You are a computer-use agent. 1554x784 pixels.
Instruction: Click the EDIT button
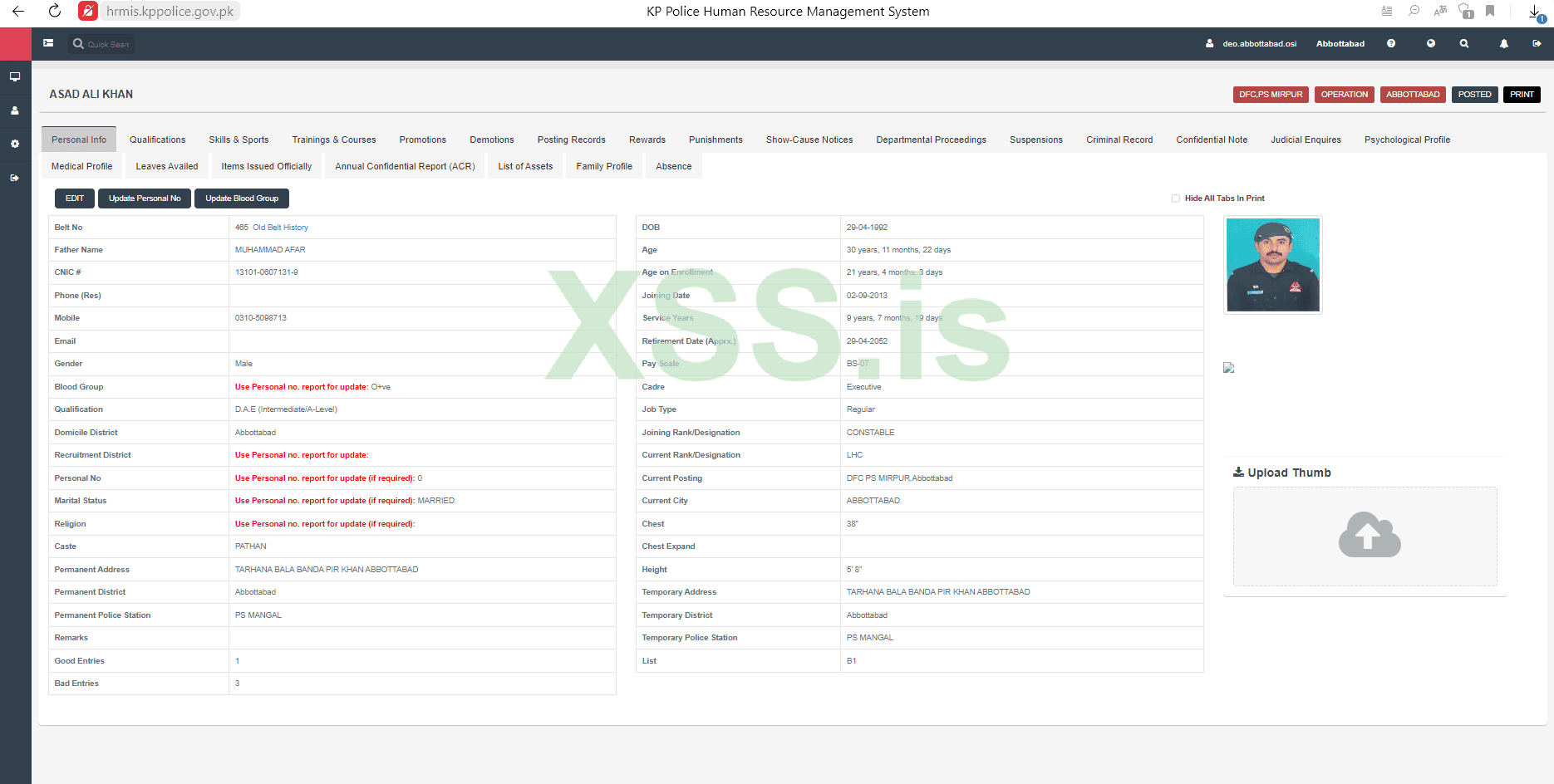pos(75,198)
